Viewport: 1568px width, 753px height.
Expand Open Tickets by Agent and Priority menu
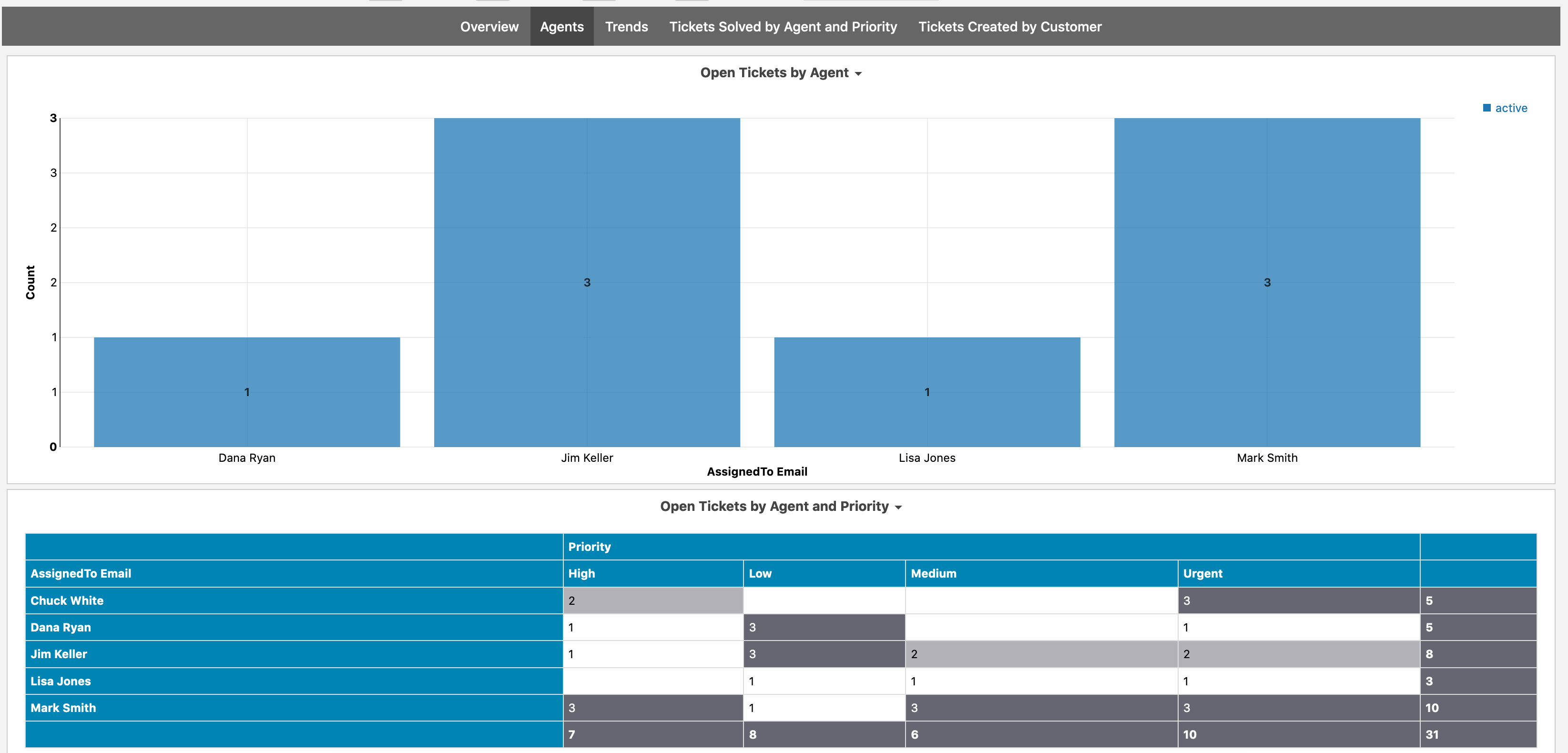pos(898,507)
